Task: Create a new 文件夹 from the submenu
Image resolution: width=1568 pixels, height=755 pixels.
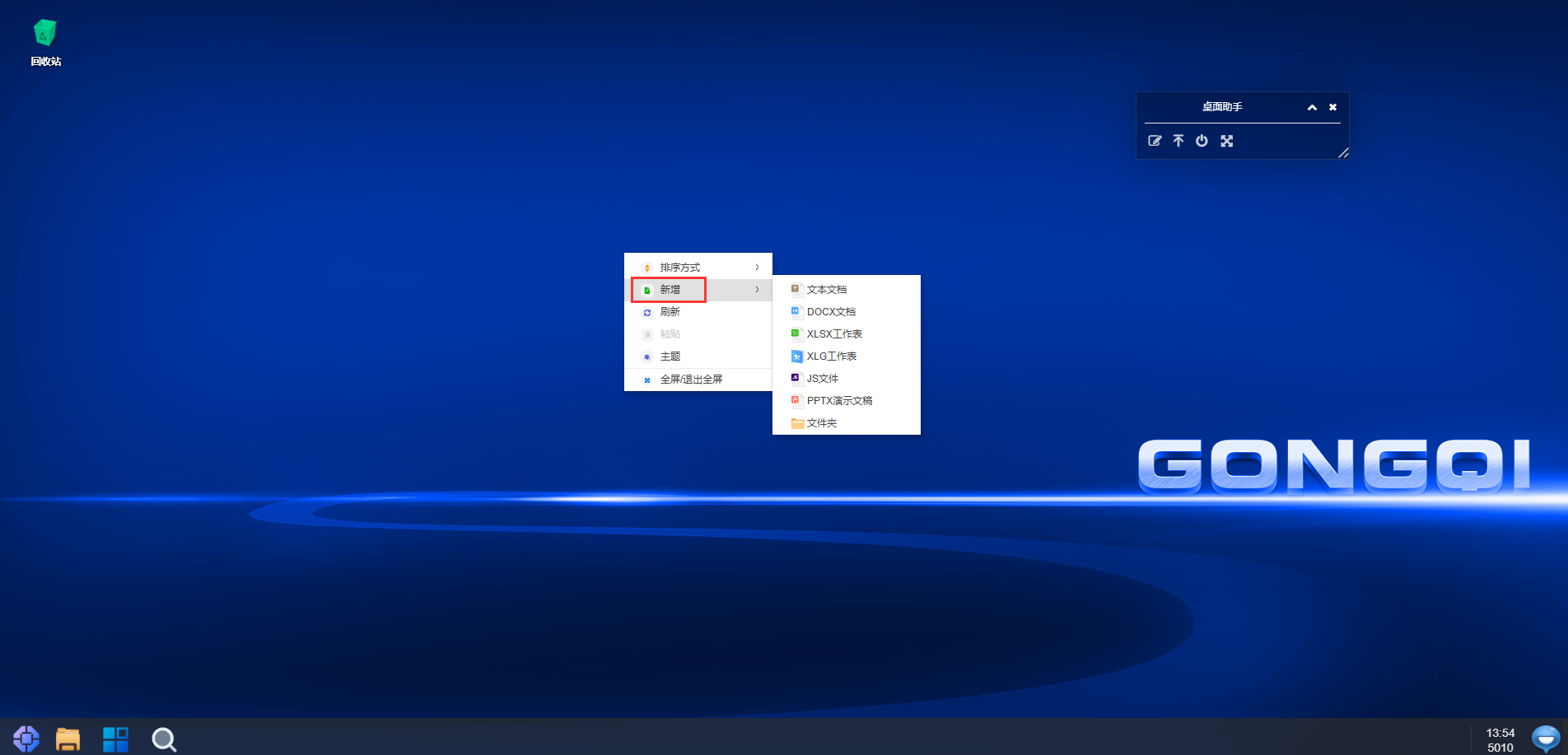Action: coord(847,423)
